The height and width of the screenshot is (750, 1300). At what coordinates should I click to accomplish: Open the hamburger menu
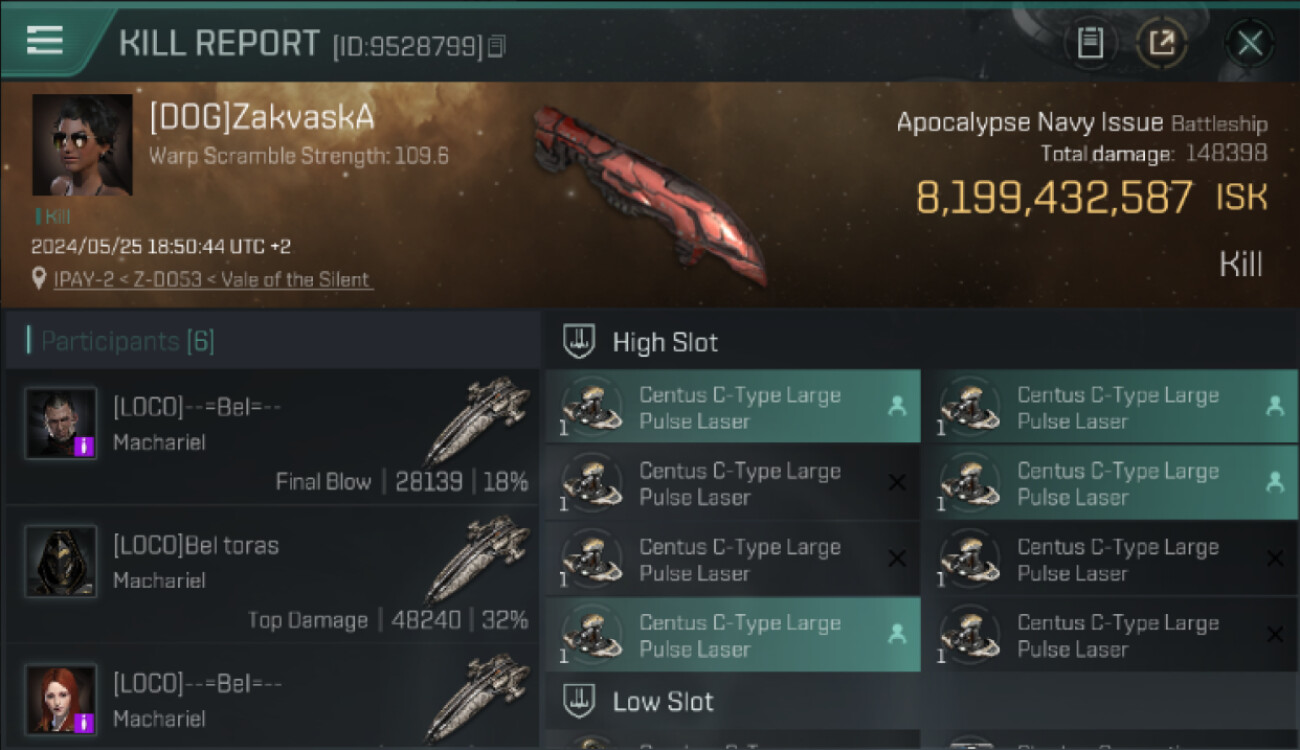click(x=45, y=41)
